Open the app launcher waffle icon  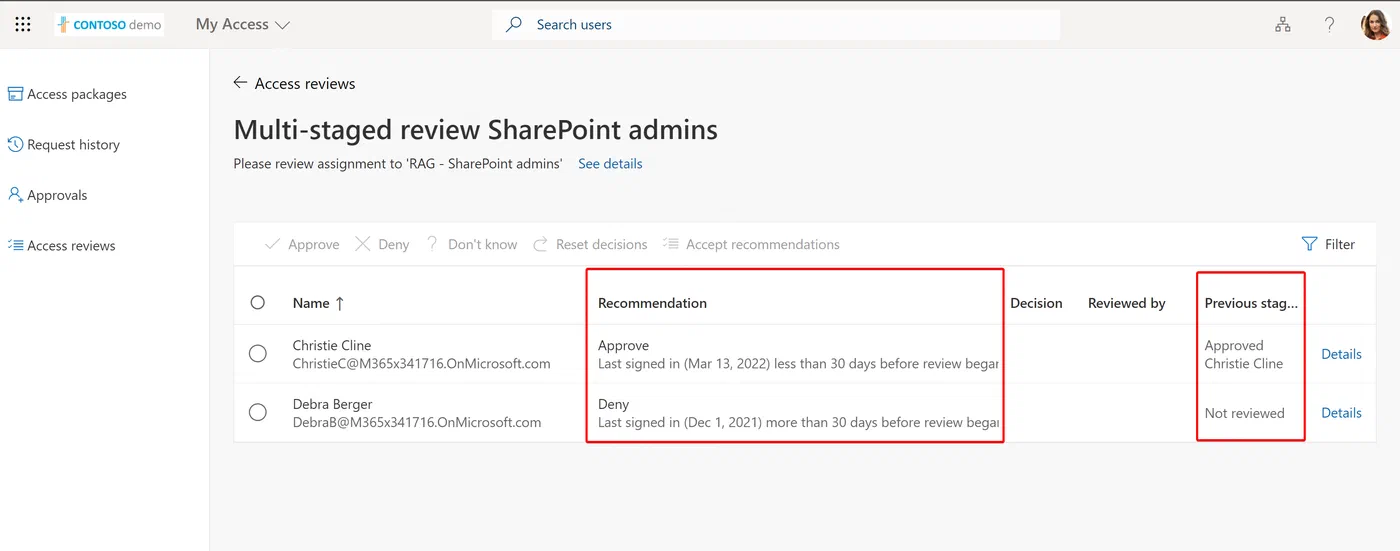coord(23,24)
